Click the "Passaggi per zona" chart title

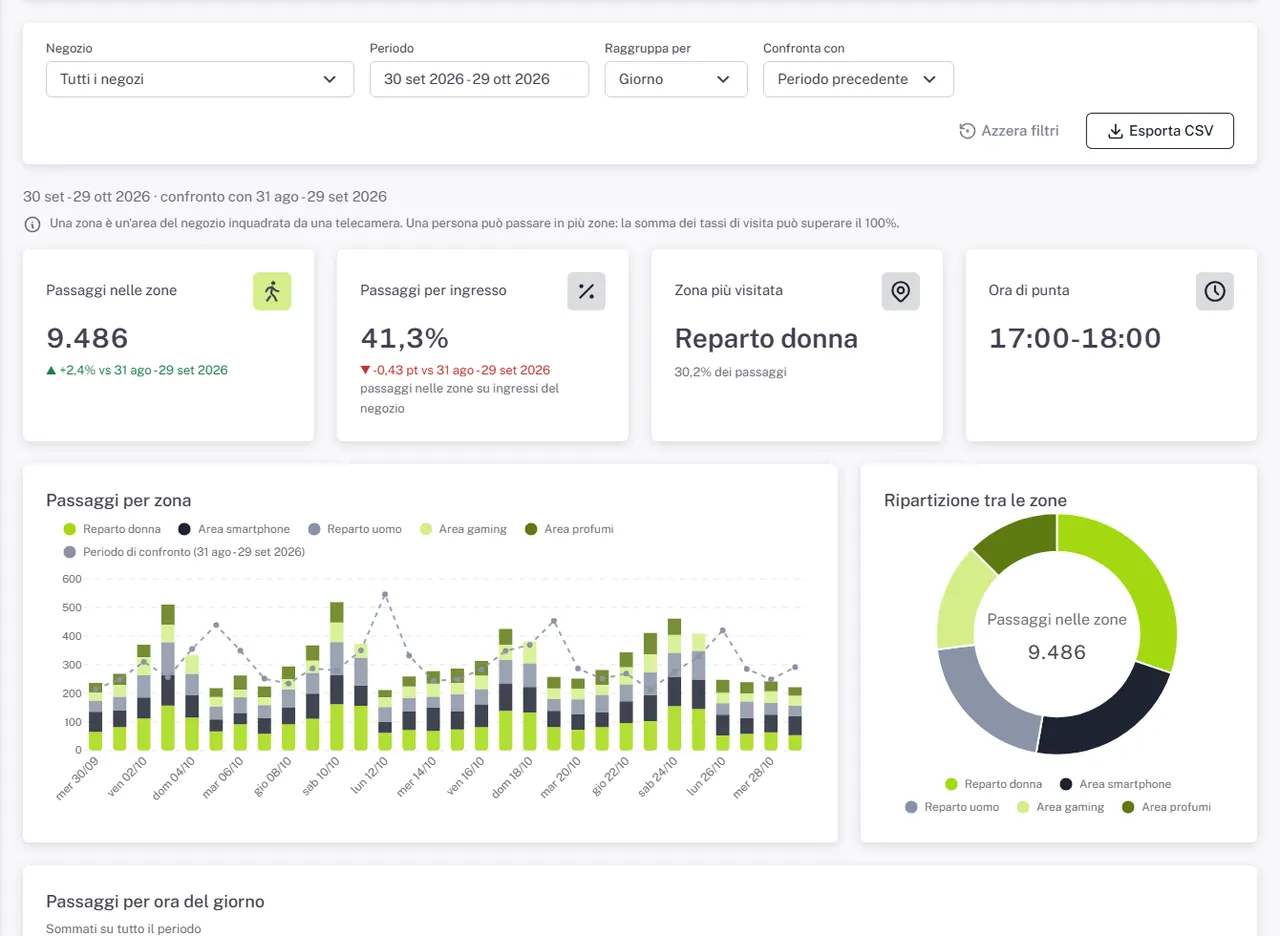point(119,500)
